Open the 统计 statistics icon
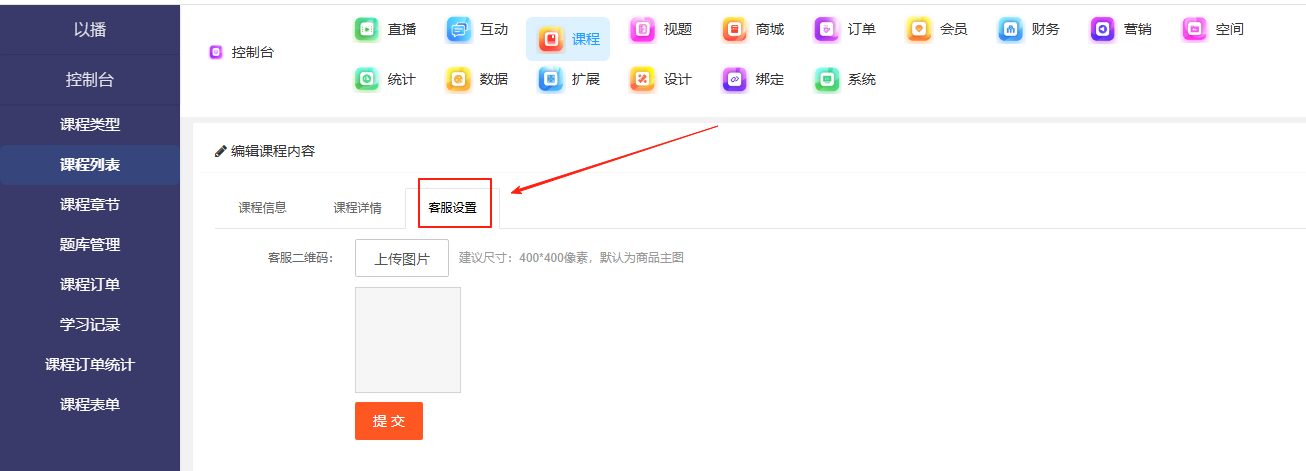Image resolution: width=1306 pixels, height=471 pixels. coord(367,80)
